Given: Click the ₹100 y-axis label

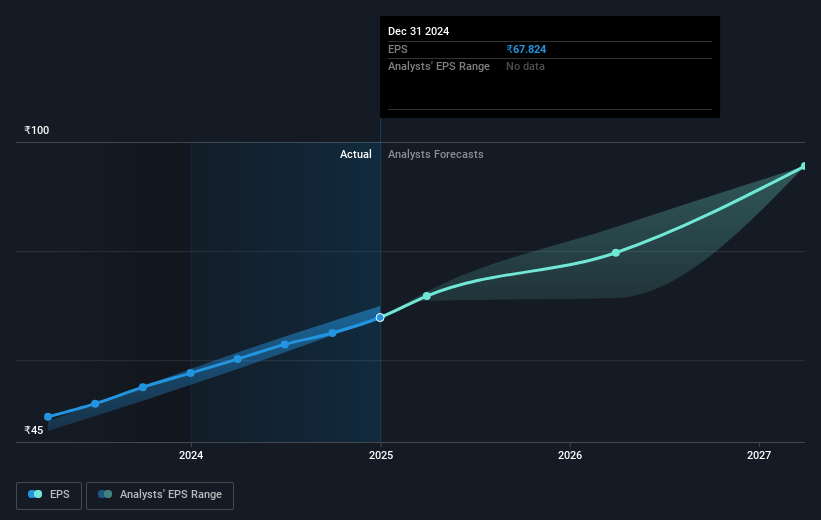Looking at the screenshot, I should (37, 130).
